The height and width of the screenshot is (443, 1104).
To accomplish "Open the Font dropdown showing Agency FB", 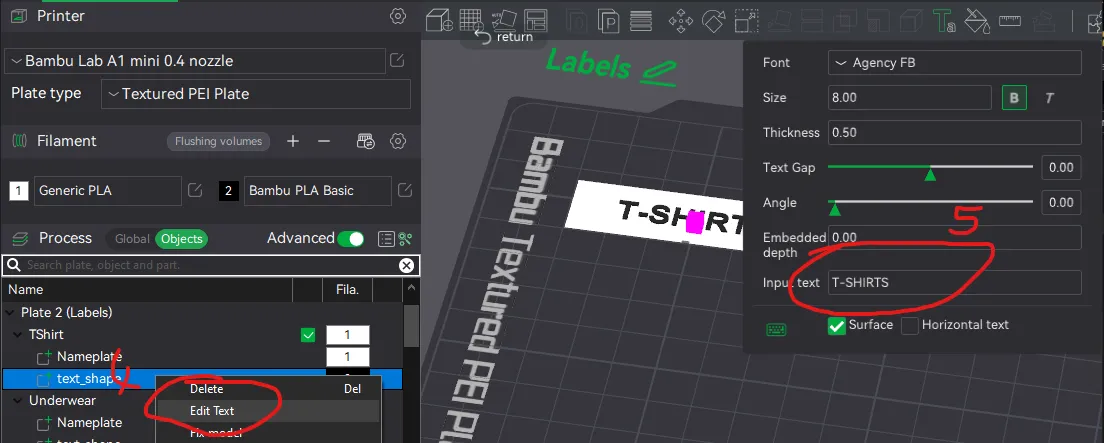I will click(x=955, y=63).
